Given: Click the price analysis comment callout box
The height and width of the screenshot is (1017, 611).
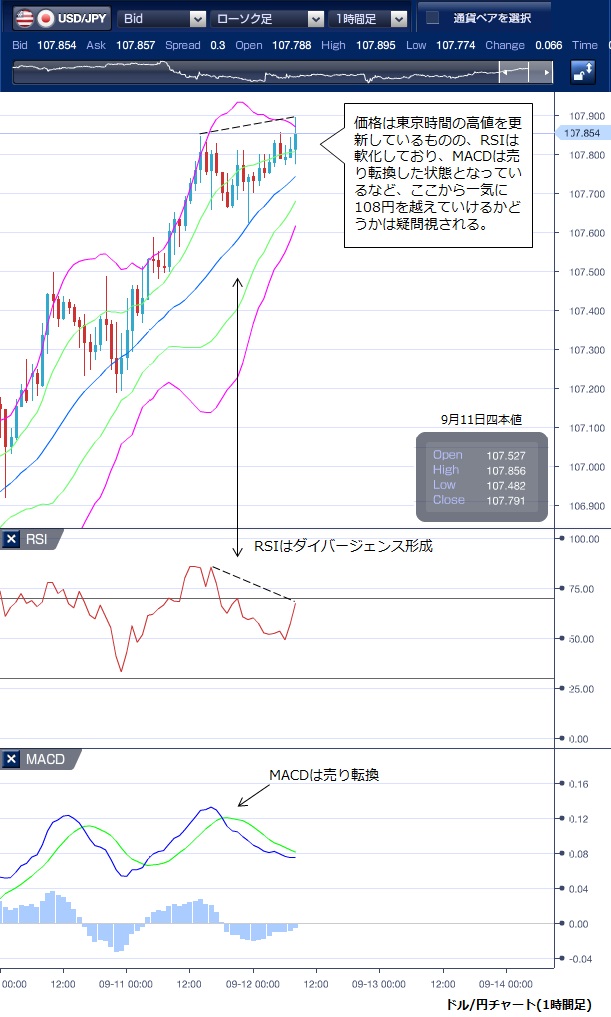Looking at the screenshot, I should [438, 175].
